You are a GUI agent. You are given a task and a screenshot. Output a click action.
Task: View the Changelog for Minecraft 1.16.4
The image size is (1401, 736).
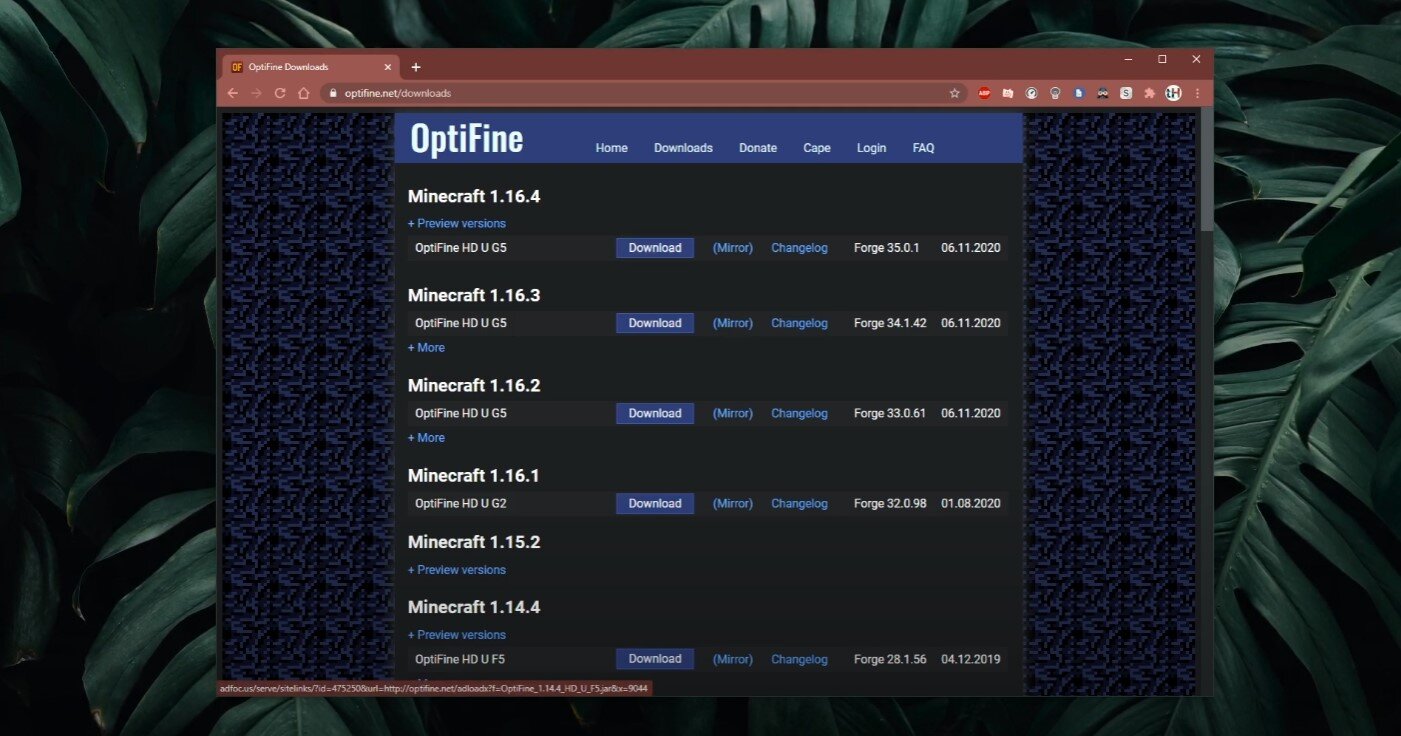(799, 248)
